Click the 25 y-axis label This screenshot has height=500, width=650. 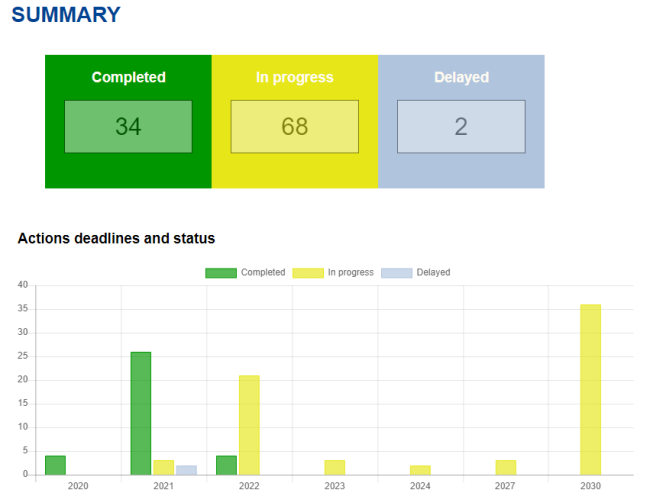pyautogui.click(x=23, y=356)
